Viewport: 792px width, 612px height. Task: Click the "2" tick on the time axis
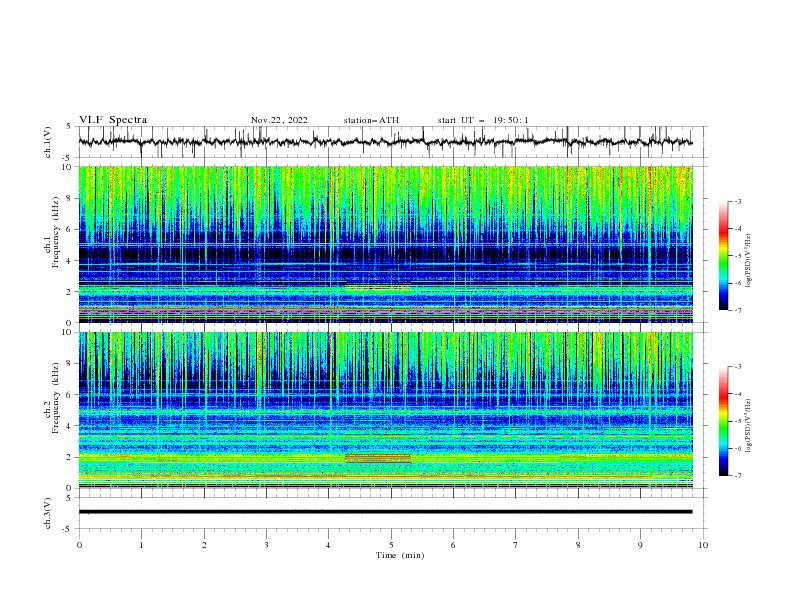click(x=204, y=545)
